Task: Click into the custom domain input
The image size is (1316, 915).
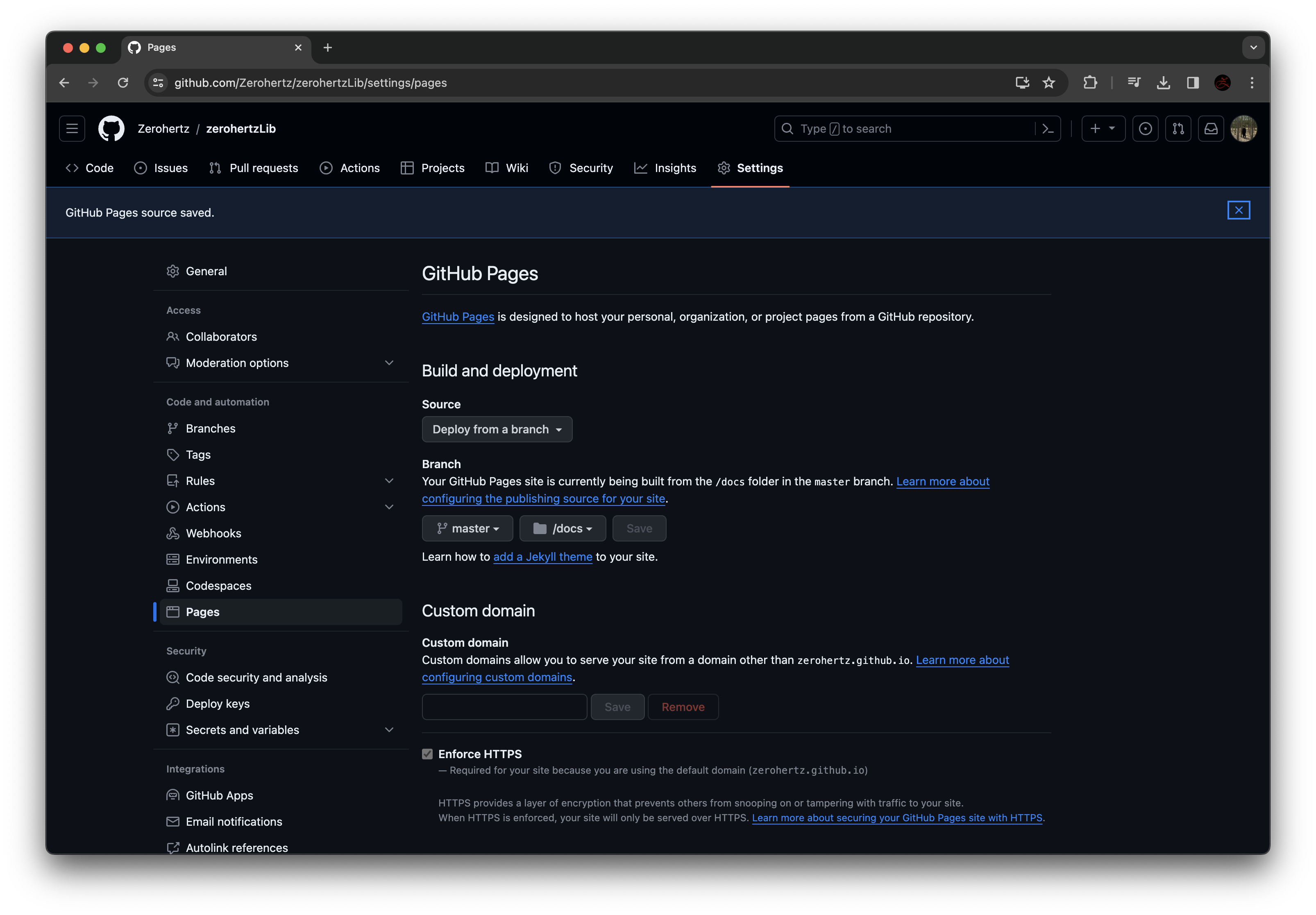Action: tap(504, 707)
